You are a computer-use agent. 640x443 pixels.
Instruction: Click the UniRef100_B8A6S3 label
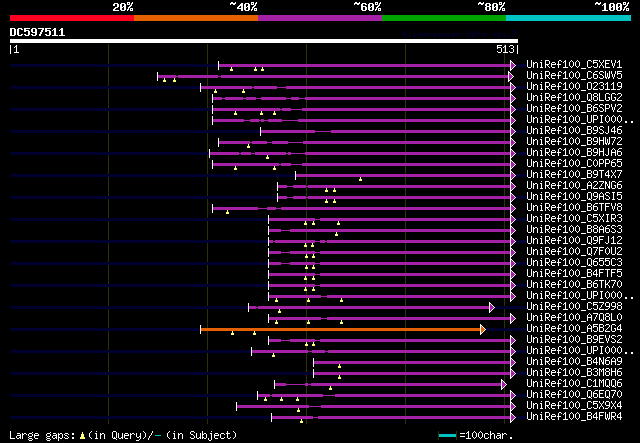point(574,230)
